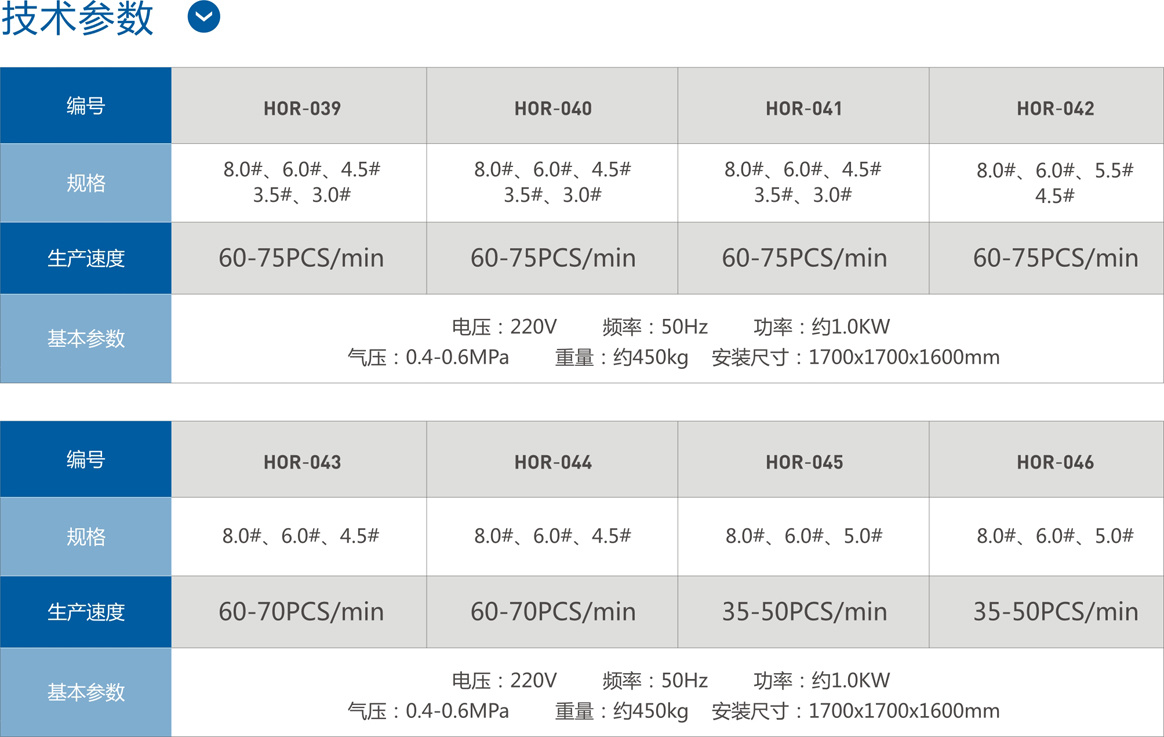
Task: Click the HOR-044 model header
Action: click(x=553, y=462)
